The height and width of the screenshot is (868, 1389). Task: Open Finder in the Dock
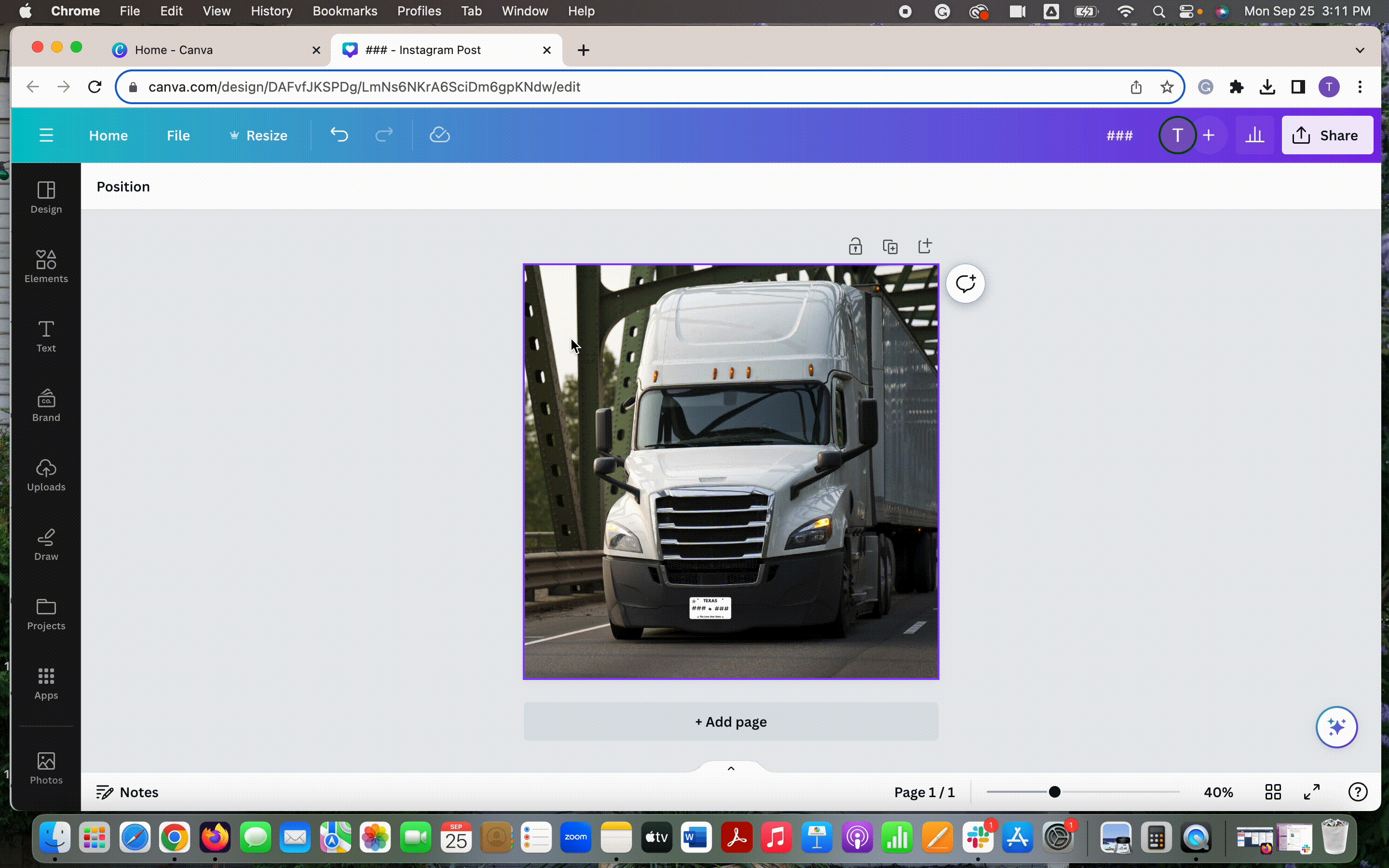point(55,837)
